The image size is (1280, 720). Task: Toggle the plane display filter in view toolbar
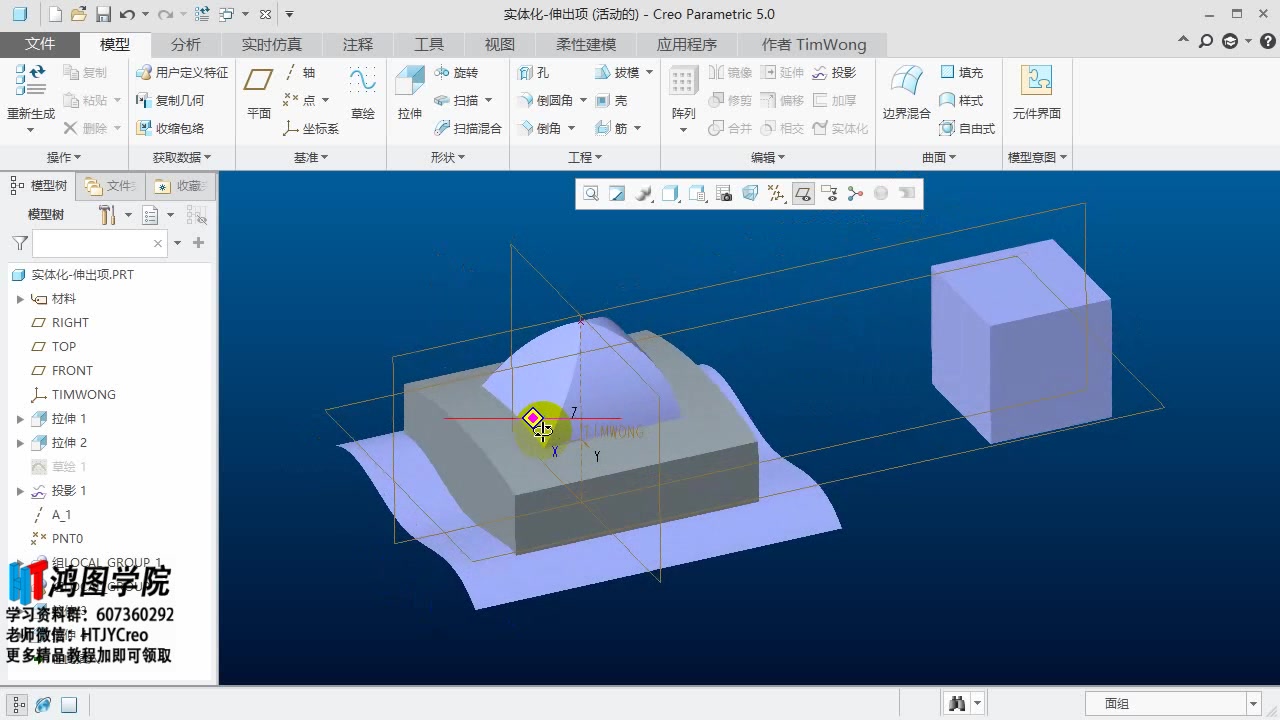[802, 194]
